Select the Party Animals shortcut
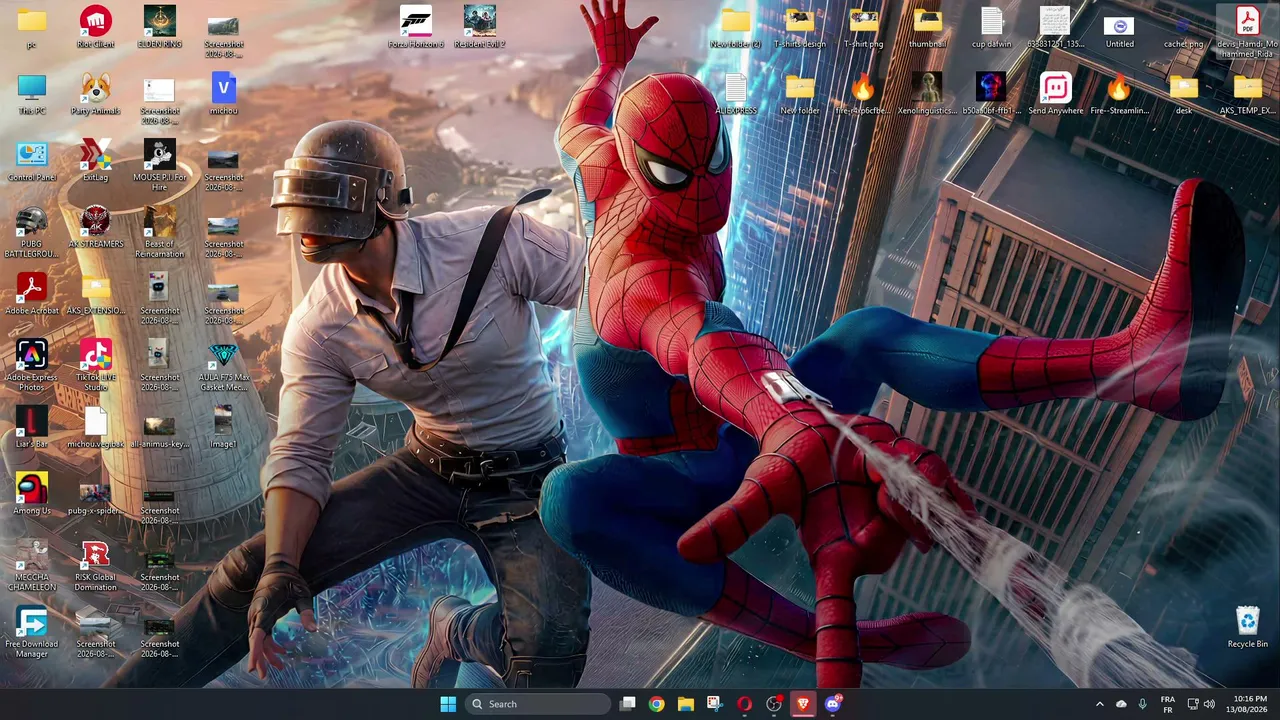The height and width of the screenshot is (720, 1280). pos(95,94)
